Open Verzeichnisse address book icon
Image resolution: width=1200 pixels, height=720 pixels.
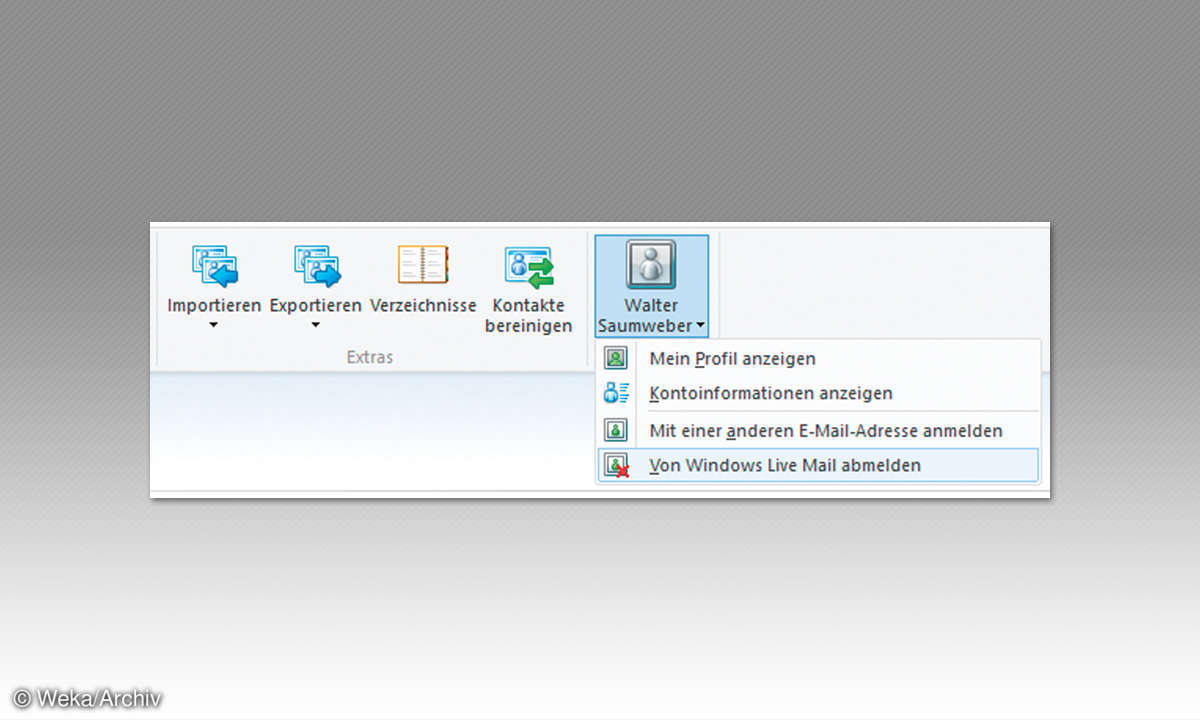coord(423,265)
